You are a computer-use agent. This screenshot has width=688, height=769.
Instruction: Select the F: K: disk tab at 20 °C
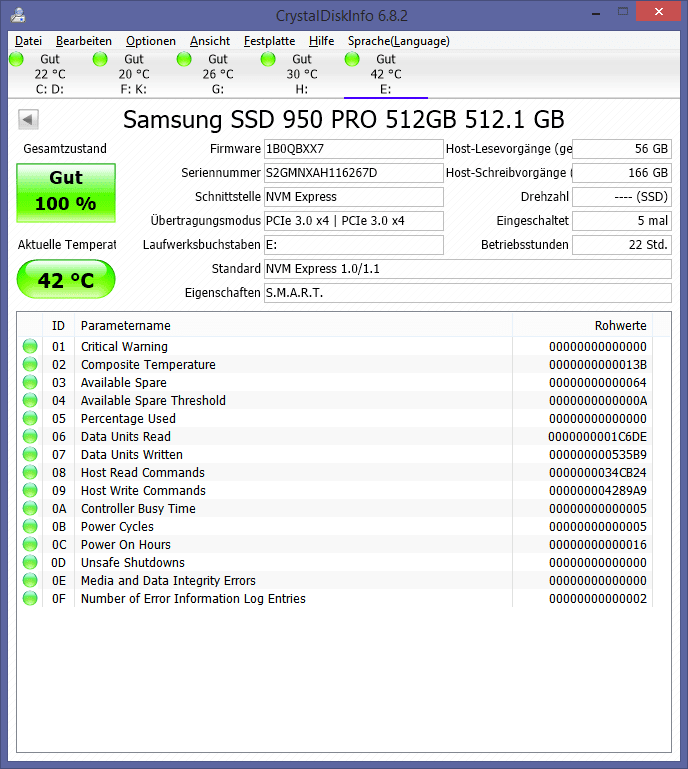pyautogui.click(x=134, y=74)
